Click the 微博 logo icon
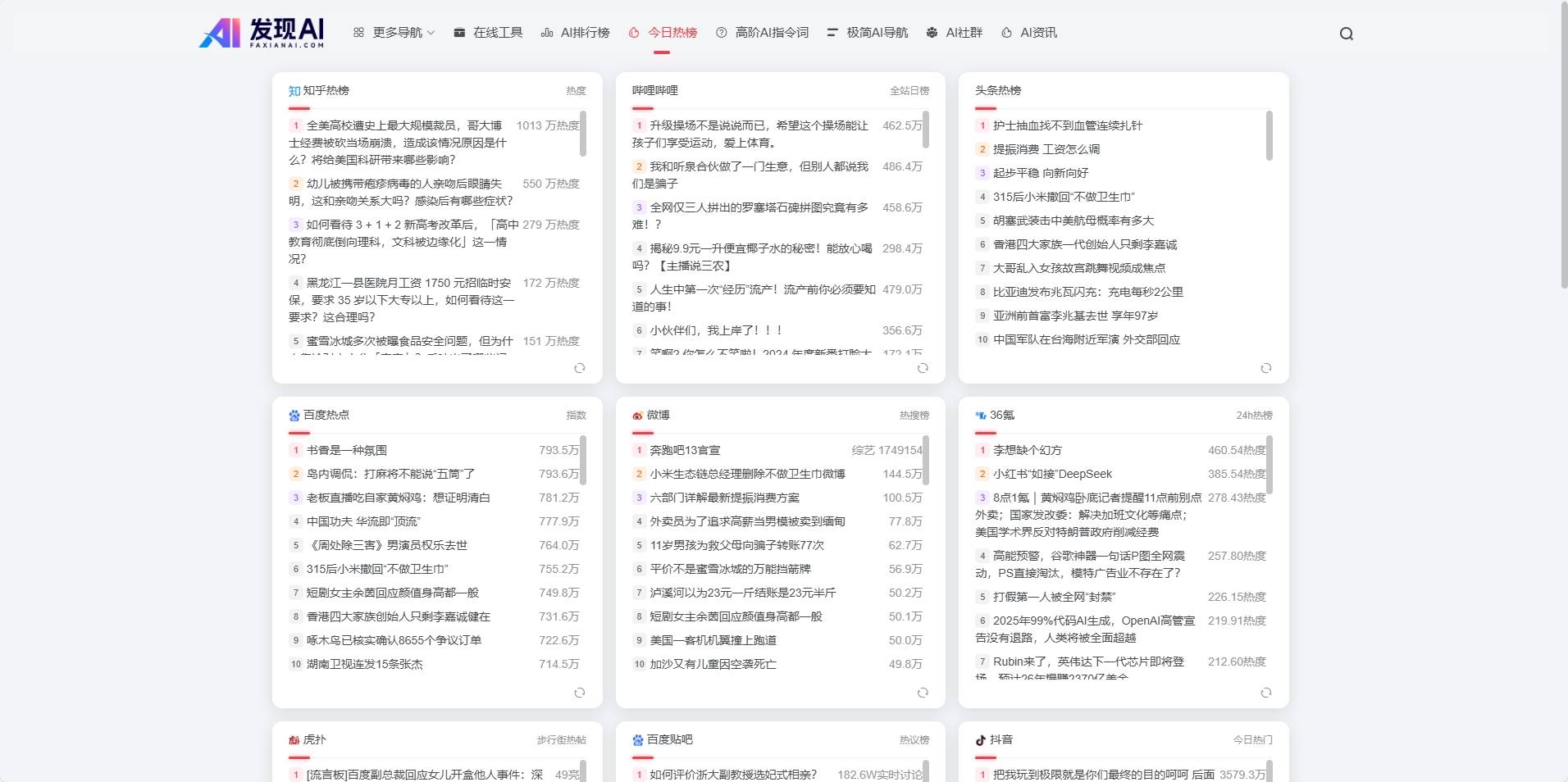Viewport: 1568px width, 782px height. click(x=638, y=416)
